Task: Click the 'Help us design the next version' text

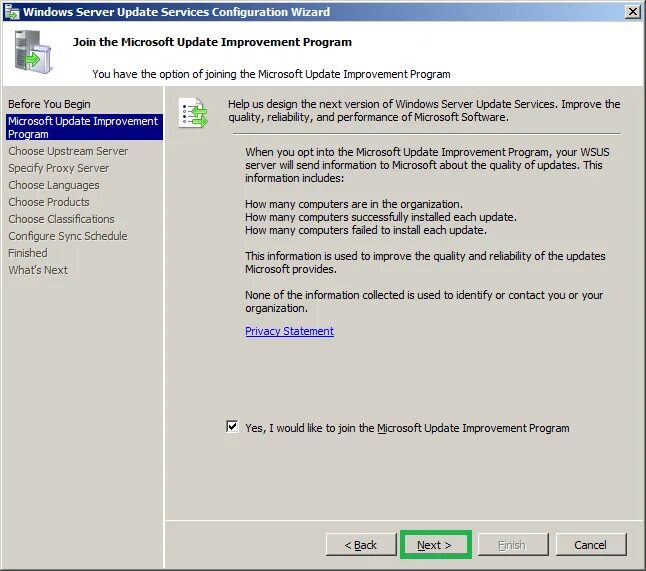Action: [424, 110]
